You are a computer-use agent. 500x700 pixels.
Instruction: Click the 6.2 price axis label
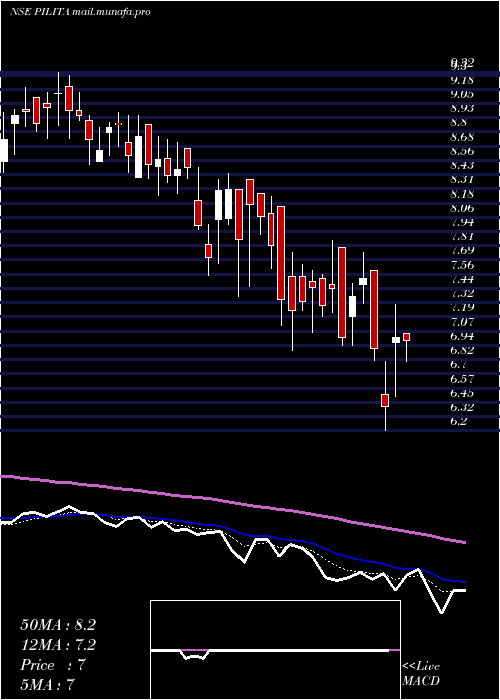[x=459, y=421]
